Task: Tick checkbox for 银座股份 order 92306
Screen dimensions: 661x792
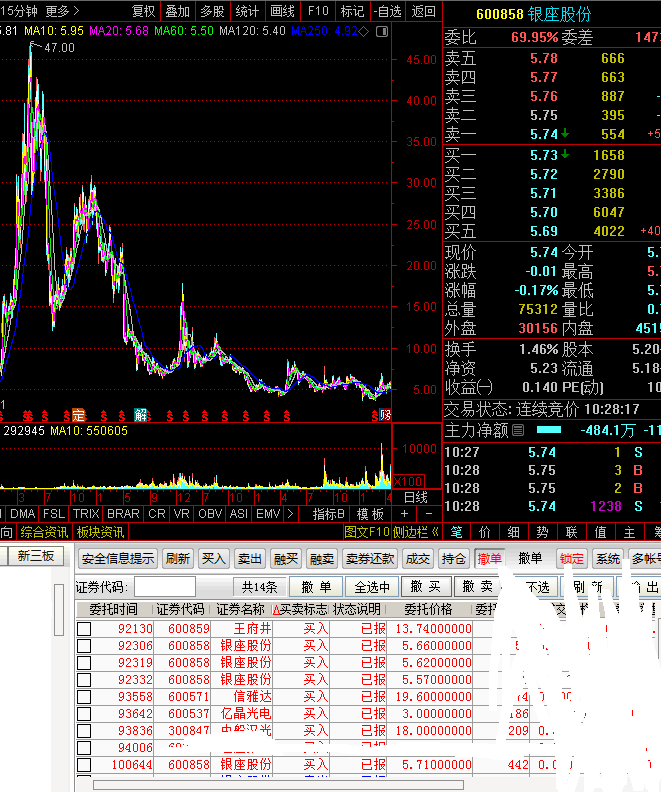Action: [x=84, y=646]
